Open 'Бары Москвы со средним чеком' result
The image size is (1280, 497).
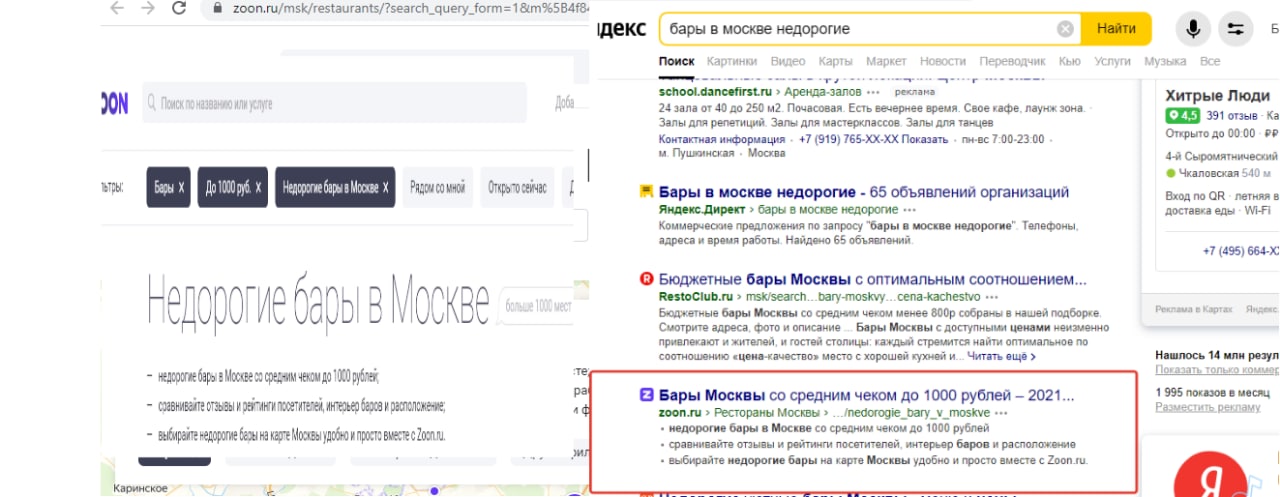pyautogui.click(x=867, y=394)
